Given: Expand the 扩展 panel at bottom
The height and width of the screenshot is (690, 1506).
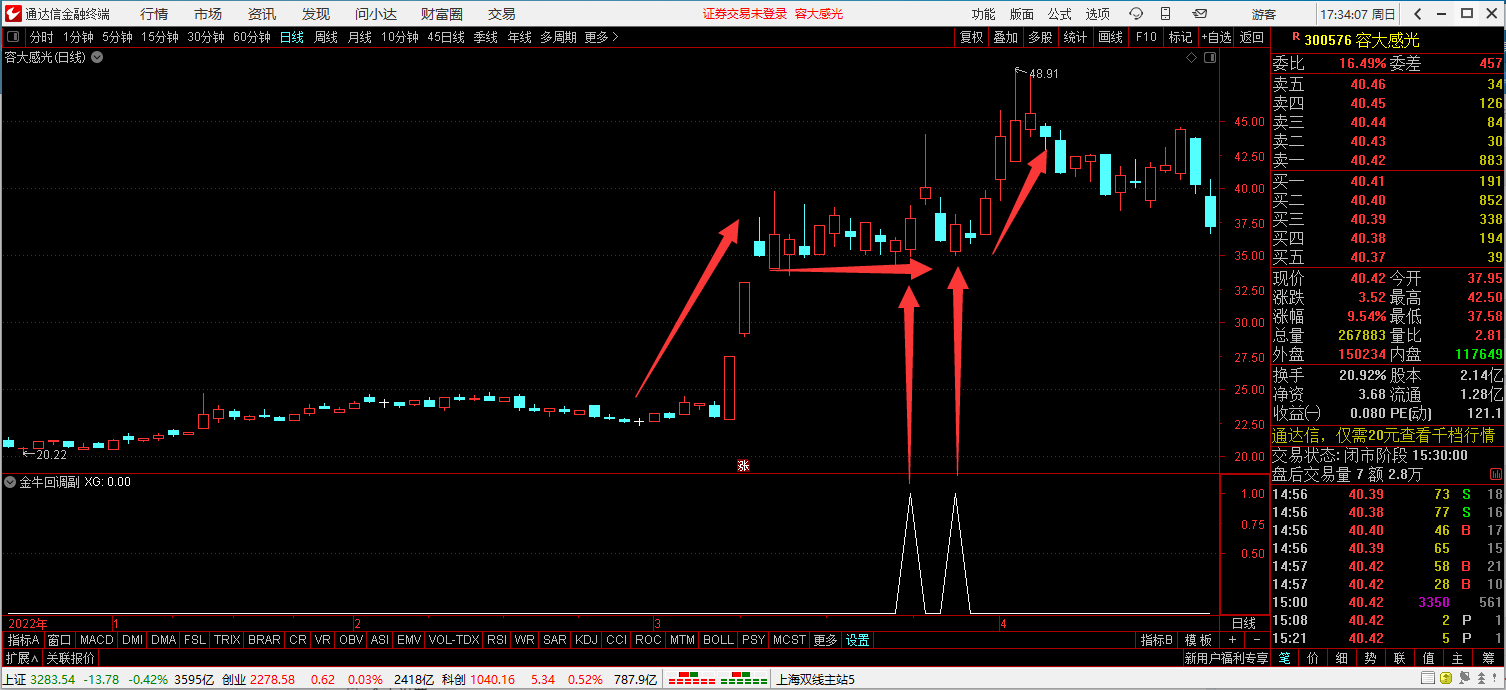Looking at the screenshot, I should click(21, 658).
